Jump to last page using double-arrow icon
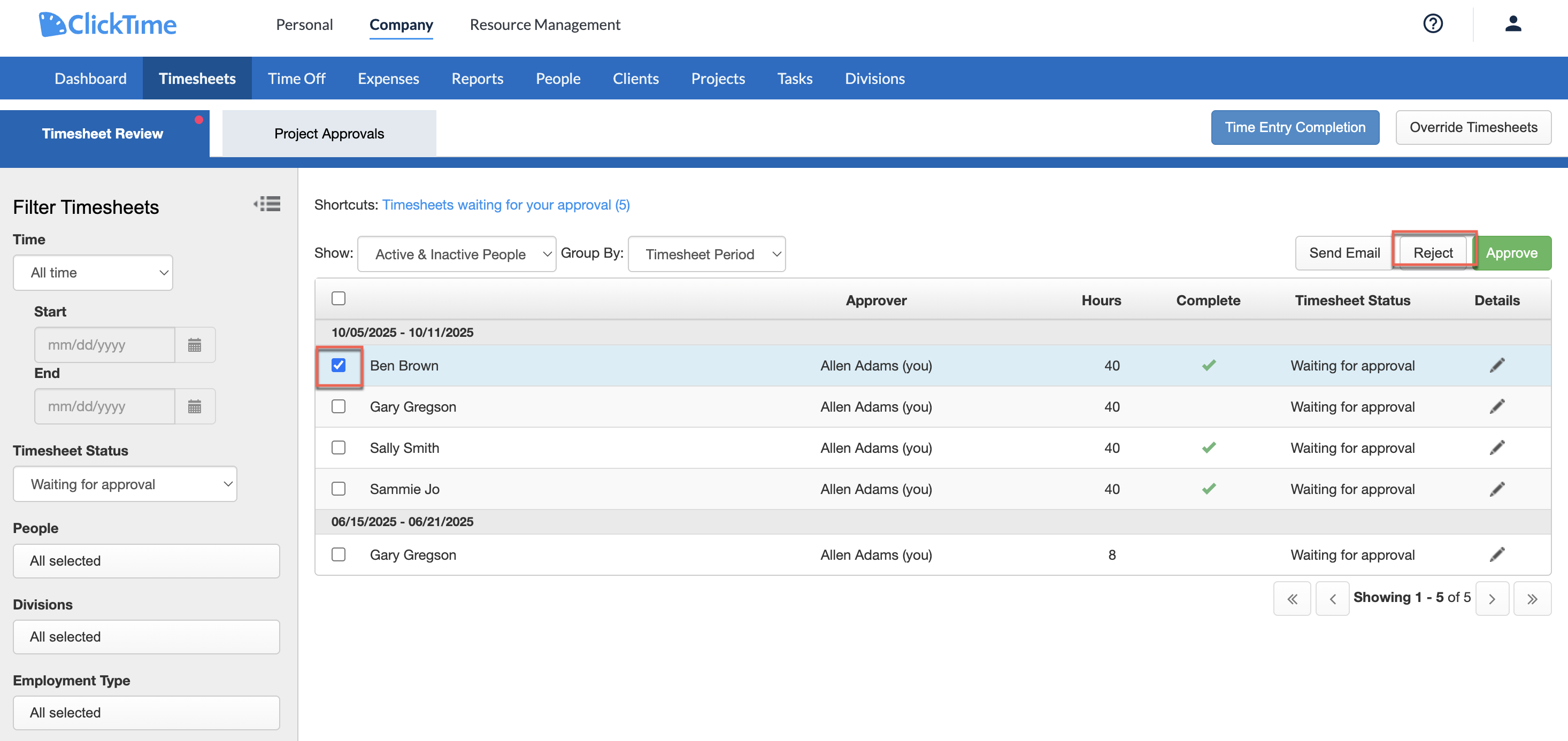 (1533, 598)
